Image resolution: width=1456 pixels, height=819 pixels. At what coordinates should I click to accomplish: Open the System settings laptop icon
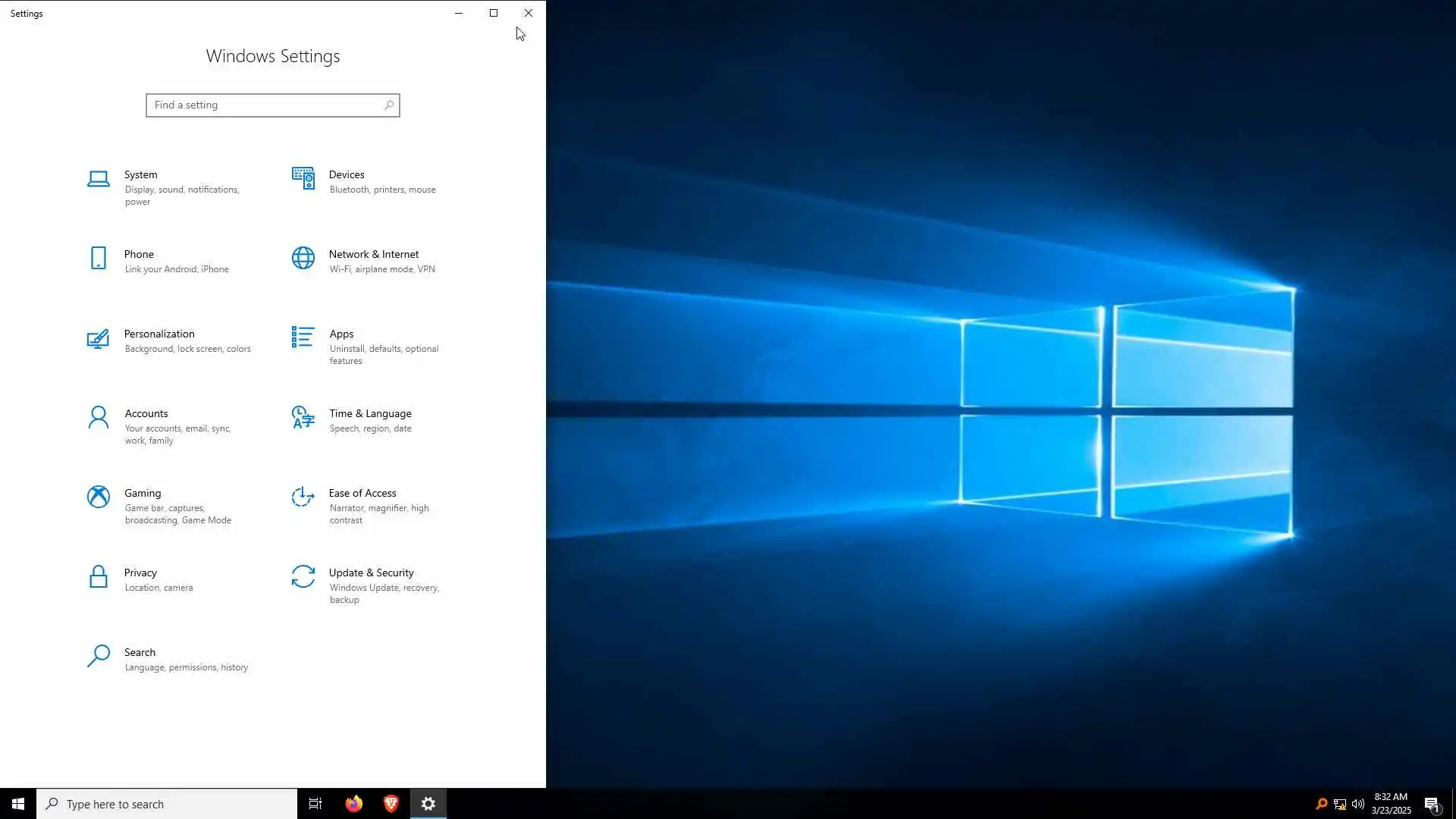[x=98, y=179]
